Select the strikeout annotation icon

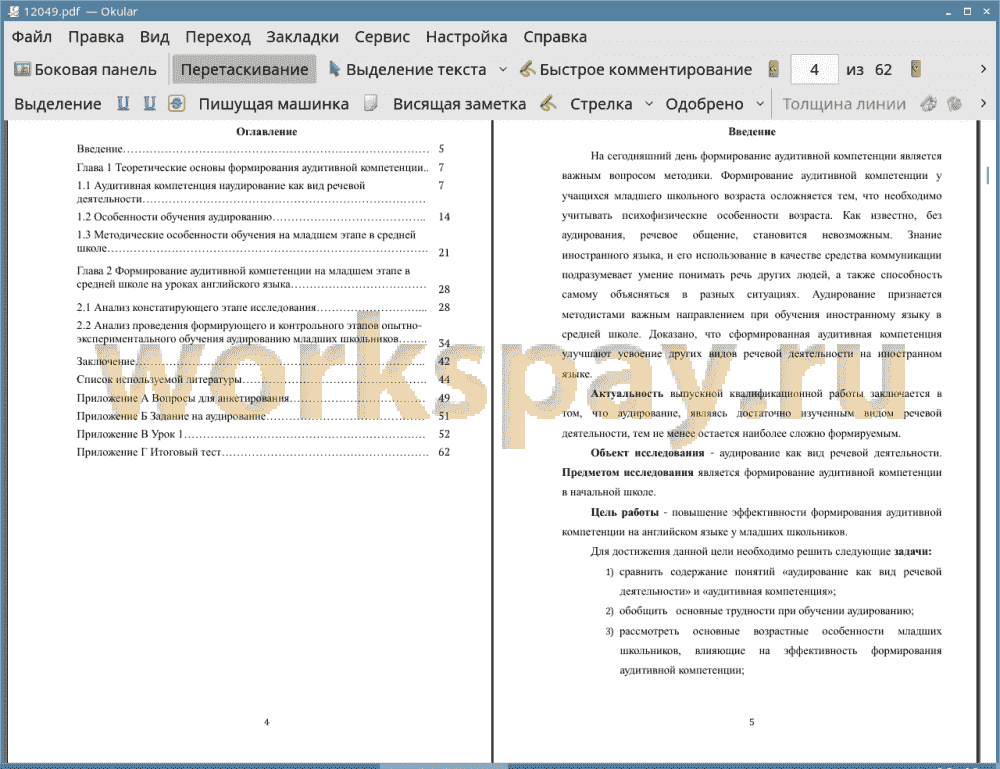[x=177, y=103]
